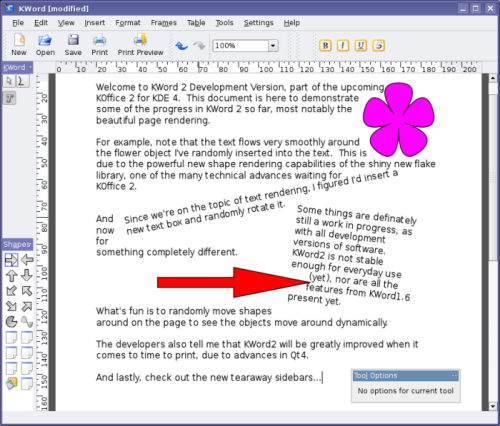Click the rotated 'Since we're on the topic' text box
Viewport: 500px width, 426px height.
(x=261, y=202)
